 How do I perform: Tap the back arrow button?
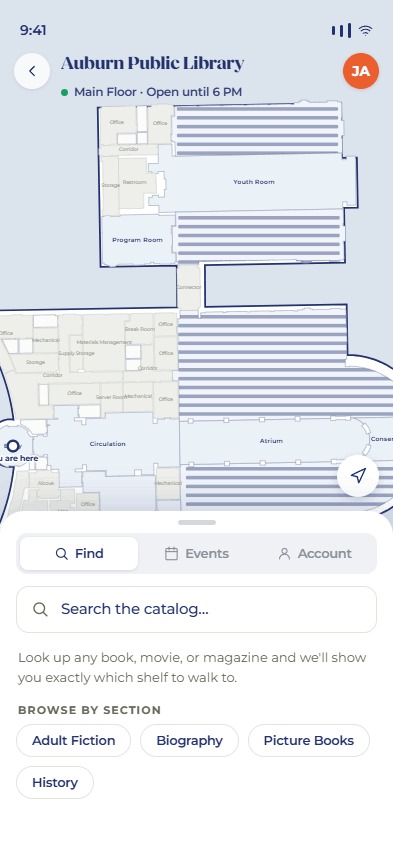[32, 71]
